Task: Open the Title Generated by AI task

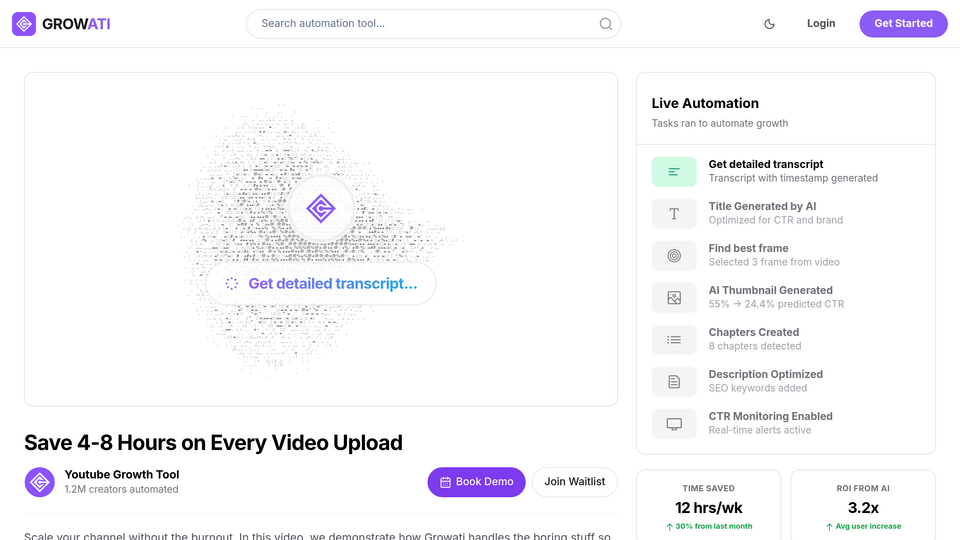Action: (786, 214)
